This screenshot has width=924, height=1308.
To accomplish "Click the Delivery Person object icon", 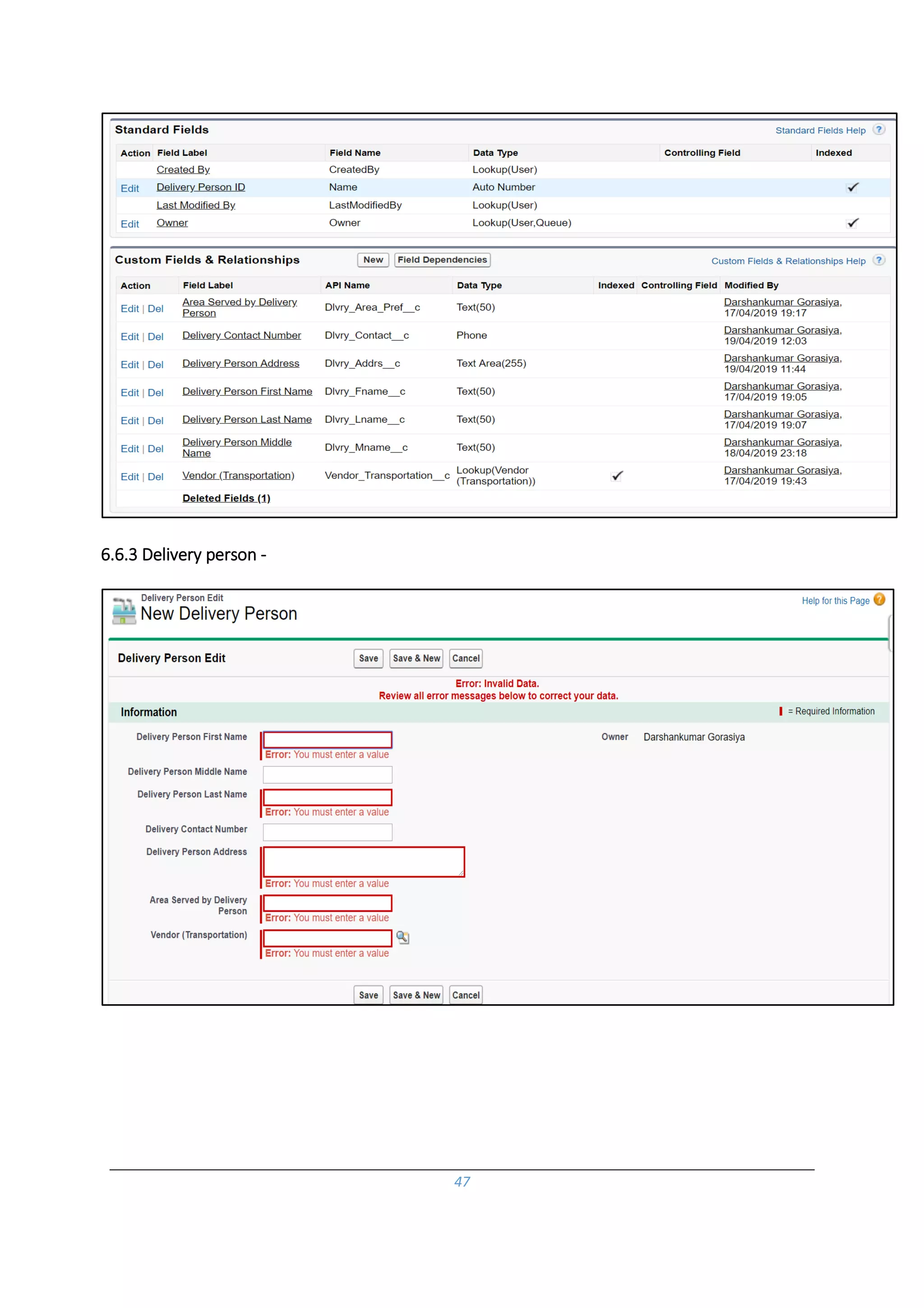I will [124, 610].
